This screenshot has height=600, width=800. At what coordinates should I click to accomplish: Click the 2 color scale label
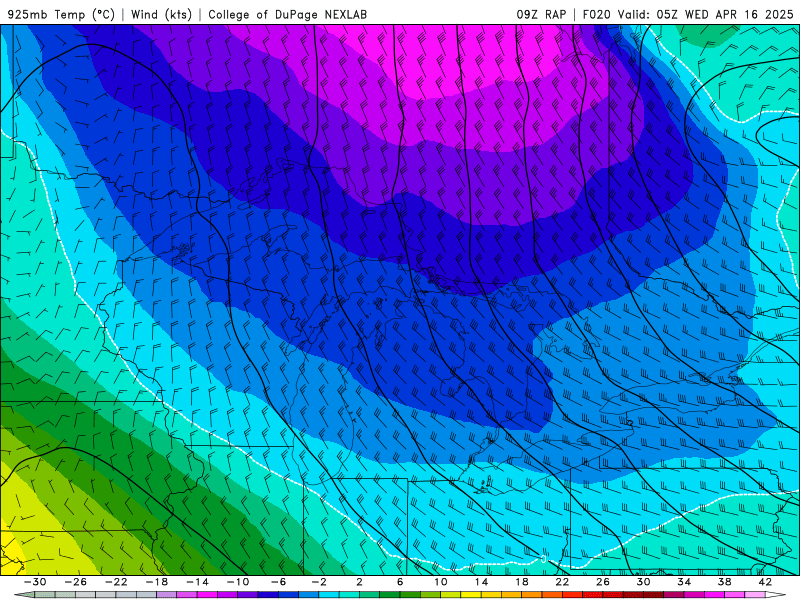point(360,582)
